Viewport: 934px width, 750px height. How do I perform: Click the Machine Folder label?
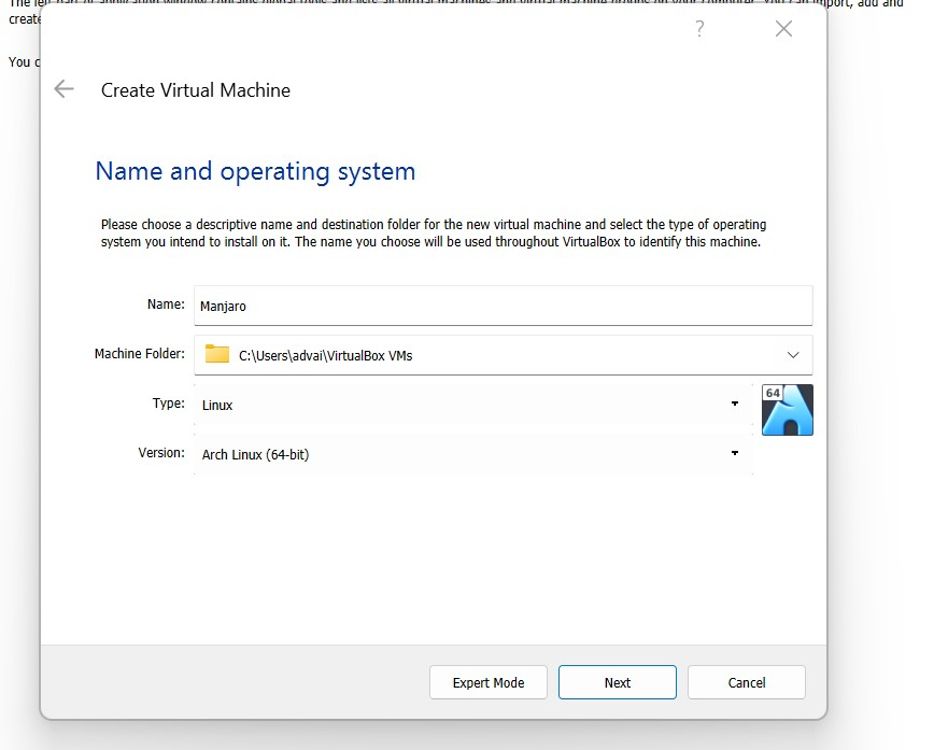tap(139, 353)
